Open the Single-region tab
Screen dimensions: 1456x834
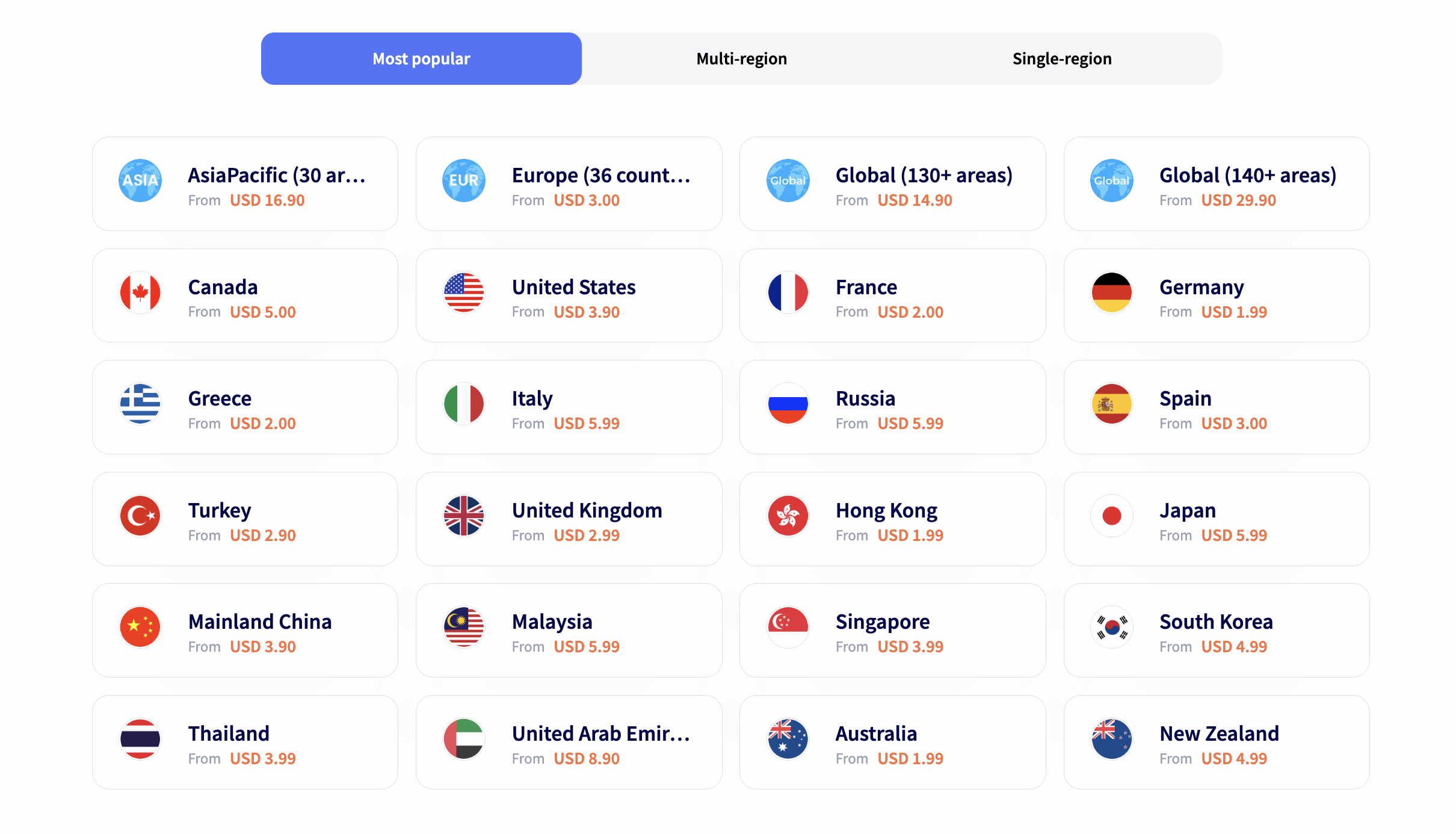coord(1062,58)
